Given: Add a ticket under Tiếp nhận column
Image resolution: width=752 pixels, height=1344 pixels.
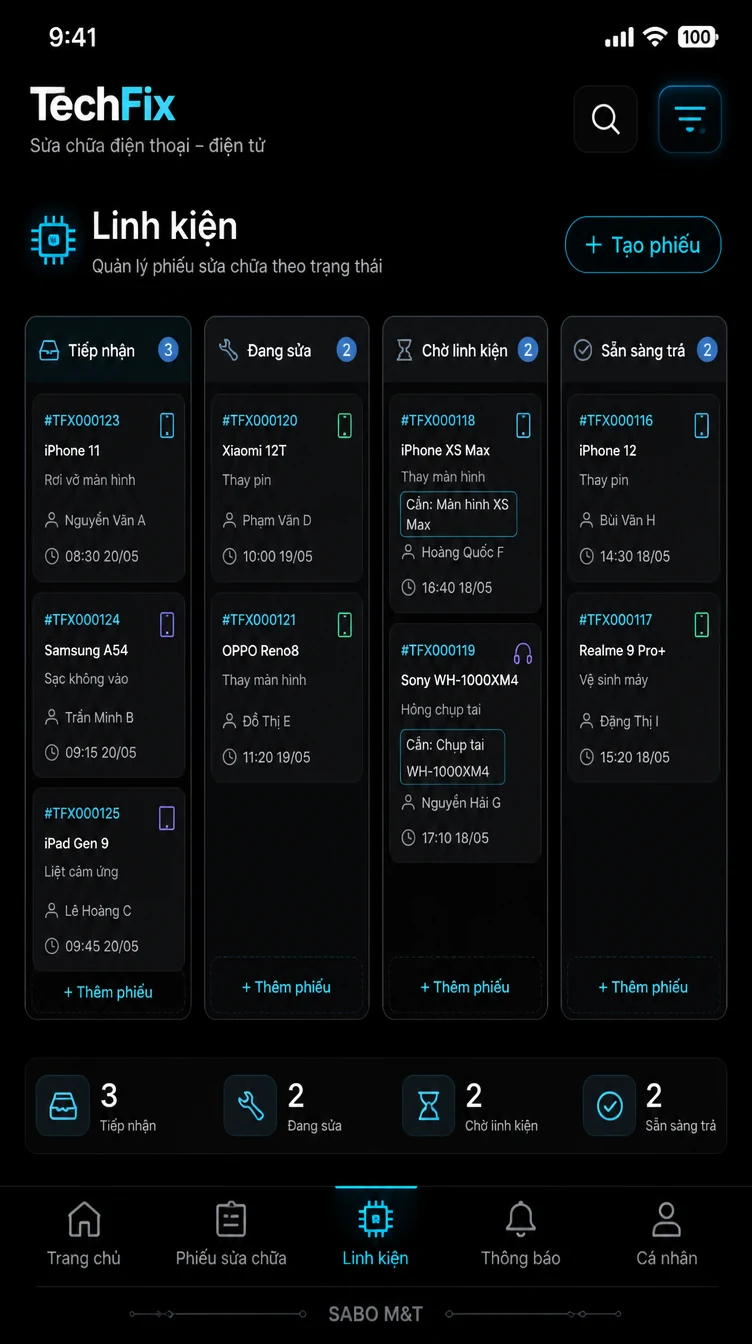Looking at the screenshot, I should [108, 992].
